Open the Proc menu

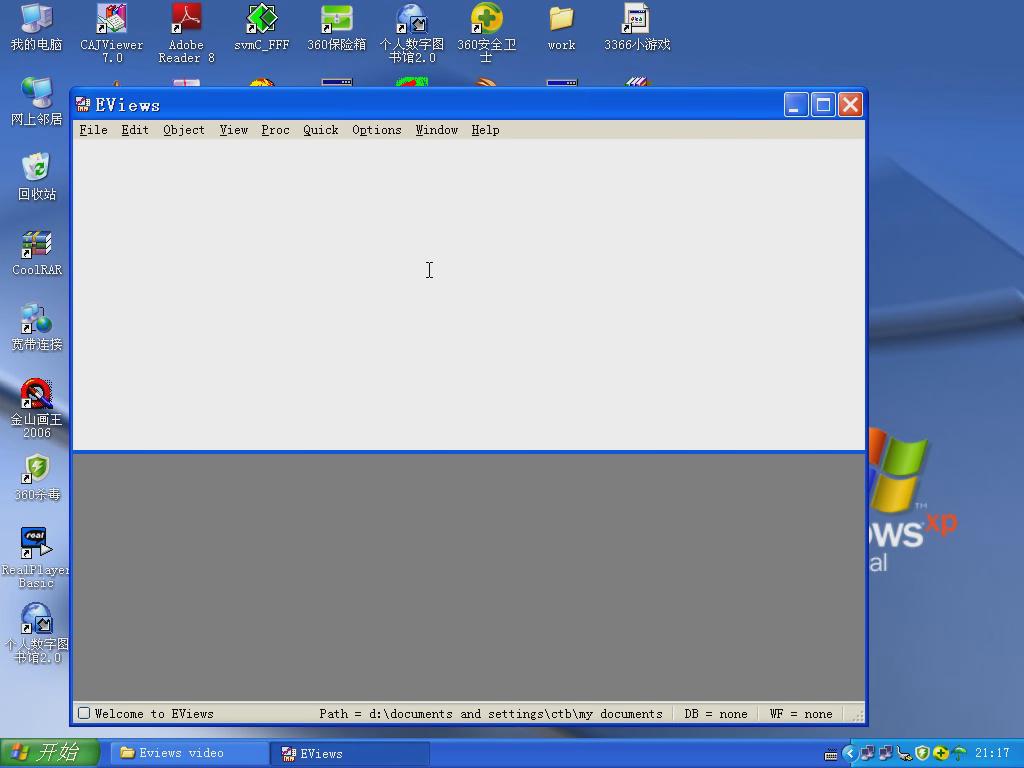pyautogui.click(x=275, y=130)
